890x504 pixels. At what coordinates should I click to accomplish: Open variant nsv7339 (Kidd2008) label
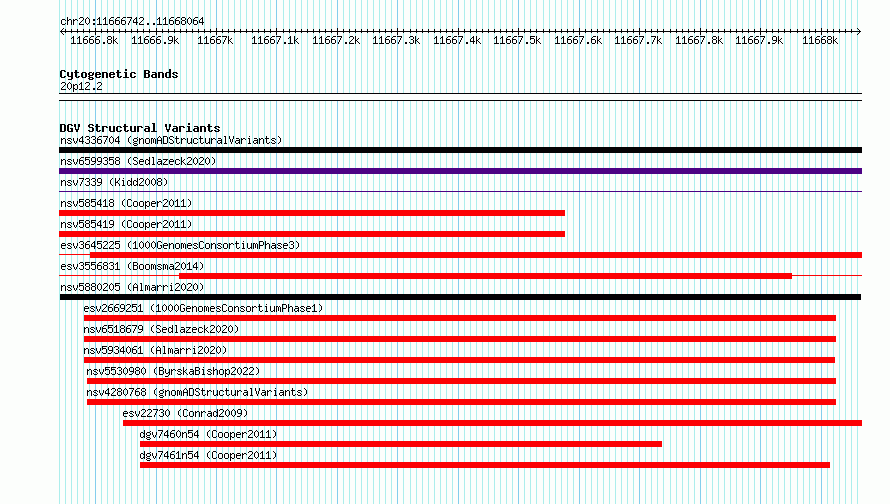click(x=114, y=182)
